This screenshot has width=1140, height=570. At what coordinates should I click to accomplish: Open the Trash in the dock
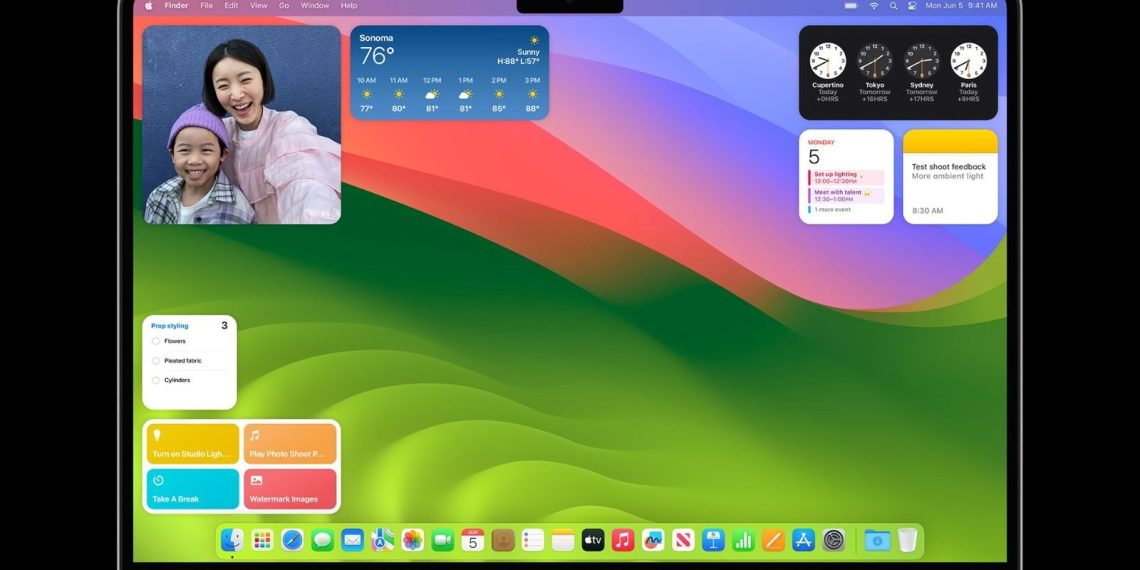click(907, 539)
